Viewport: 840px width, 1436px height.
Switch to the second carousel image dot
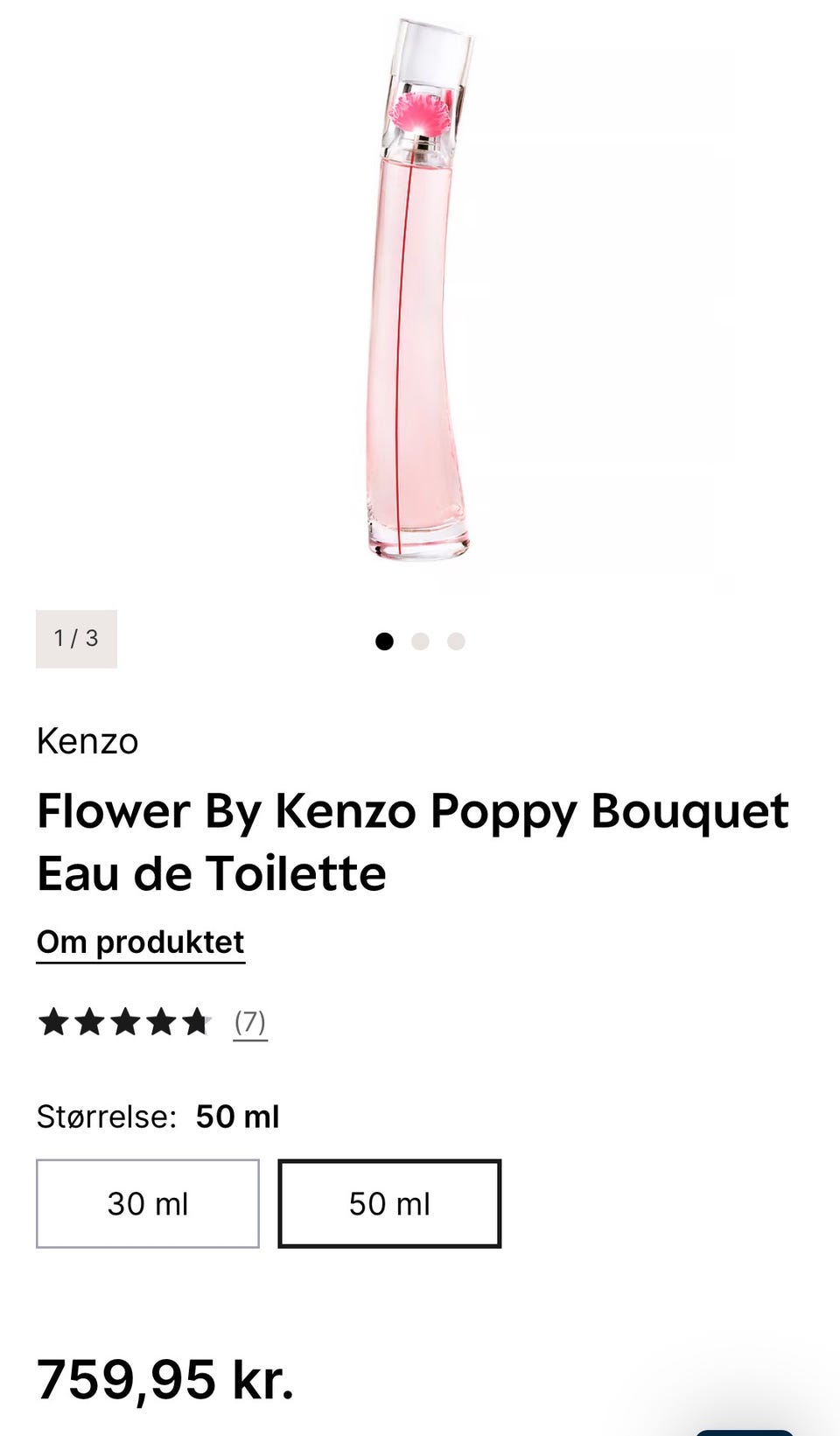(420, 641)
